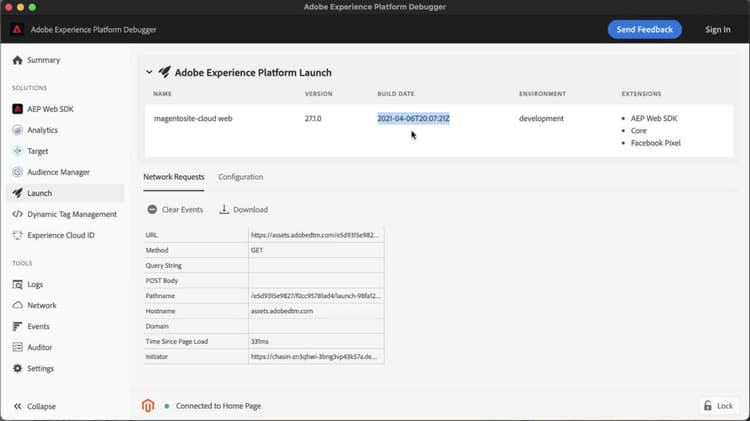Click the version 27.1.0 value
Image resolution: width=750 pixels, height=421 pixels.
(313, 118)
